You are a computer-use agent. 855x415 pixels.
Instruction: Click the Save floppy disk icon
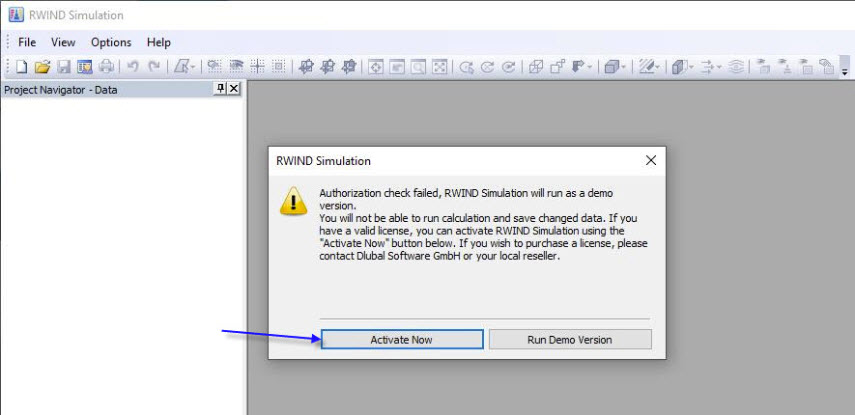(64, 67)
